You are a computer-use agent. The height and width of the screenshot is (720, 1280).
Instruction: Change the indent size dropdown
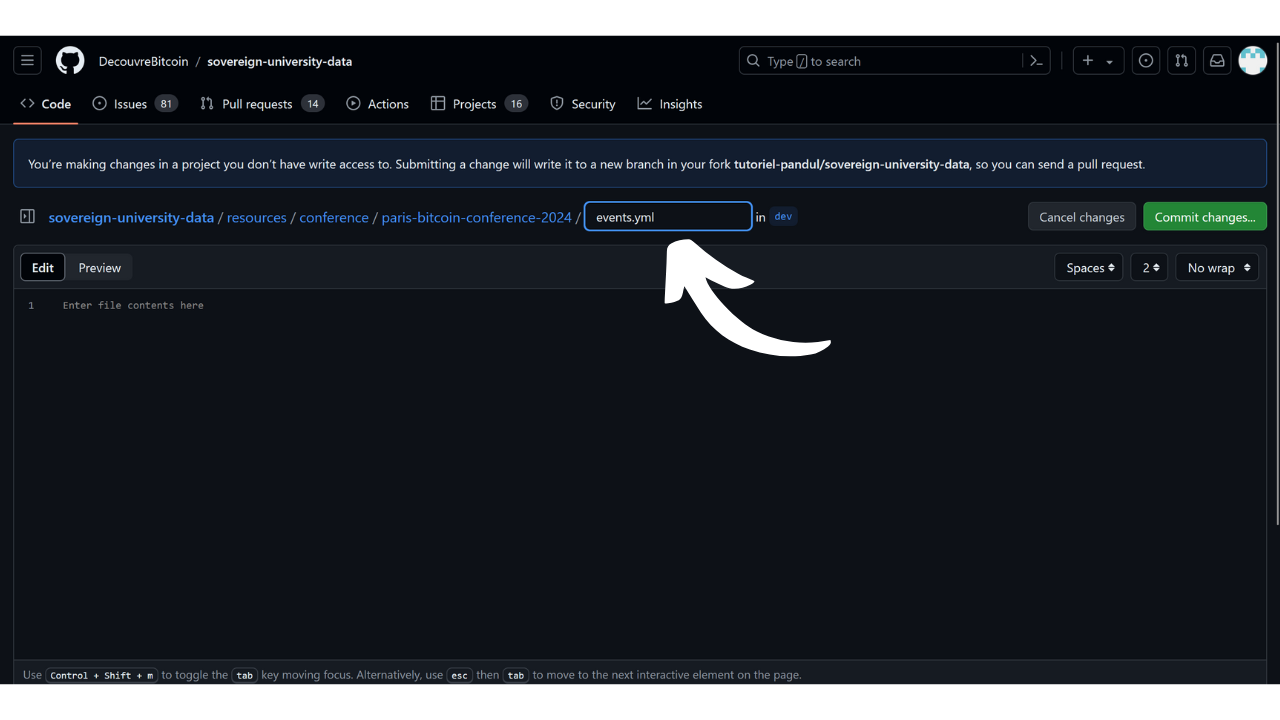click(1149, 268)
